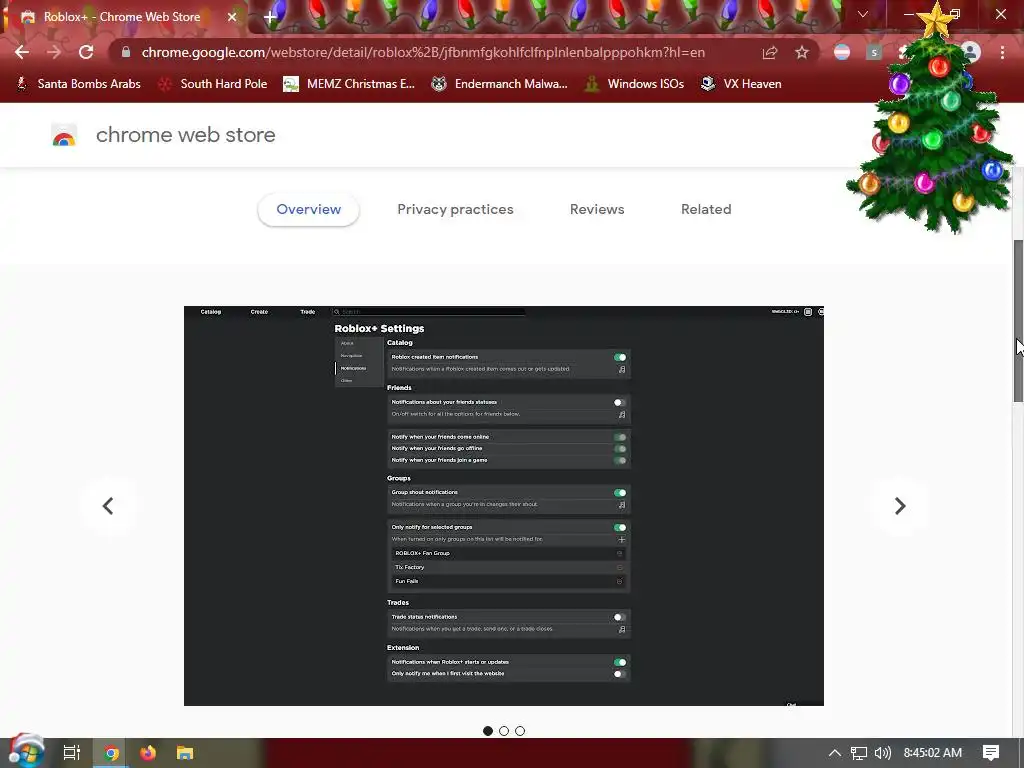The image size is (1024, 768).
Task: Open the Windows Start button with Santa hat
Action: (26, 752)
